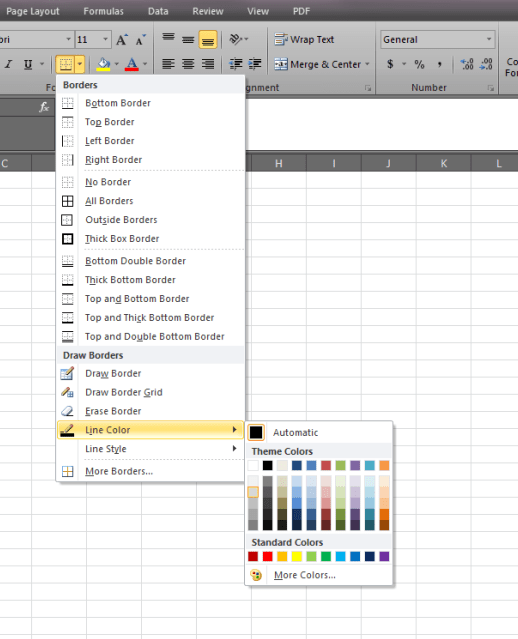518x639 pixels.
Task: Open the Font Color dropdown arrow
Action: click(x=145, y=64)
